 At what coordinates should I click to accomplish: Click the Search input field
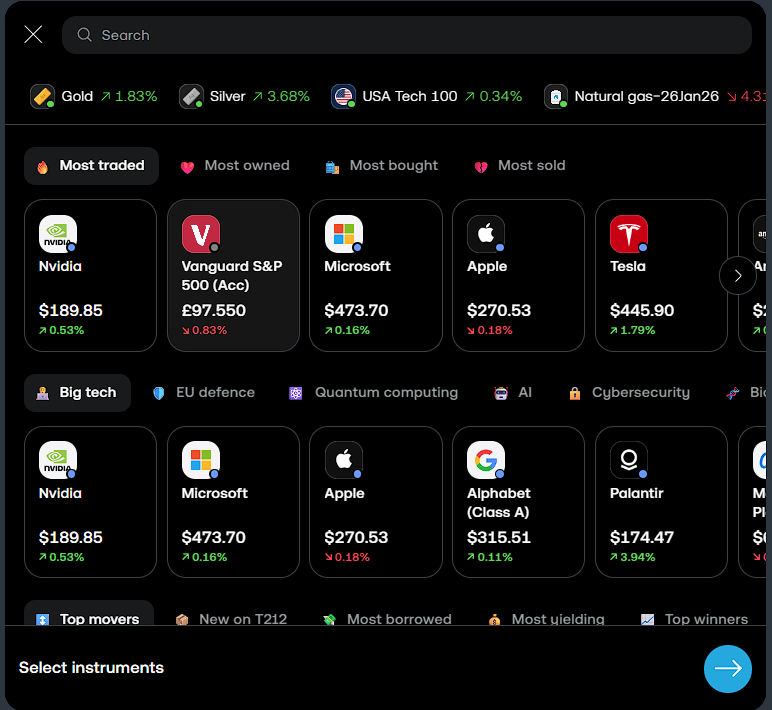(x=407, y=35)
